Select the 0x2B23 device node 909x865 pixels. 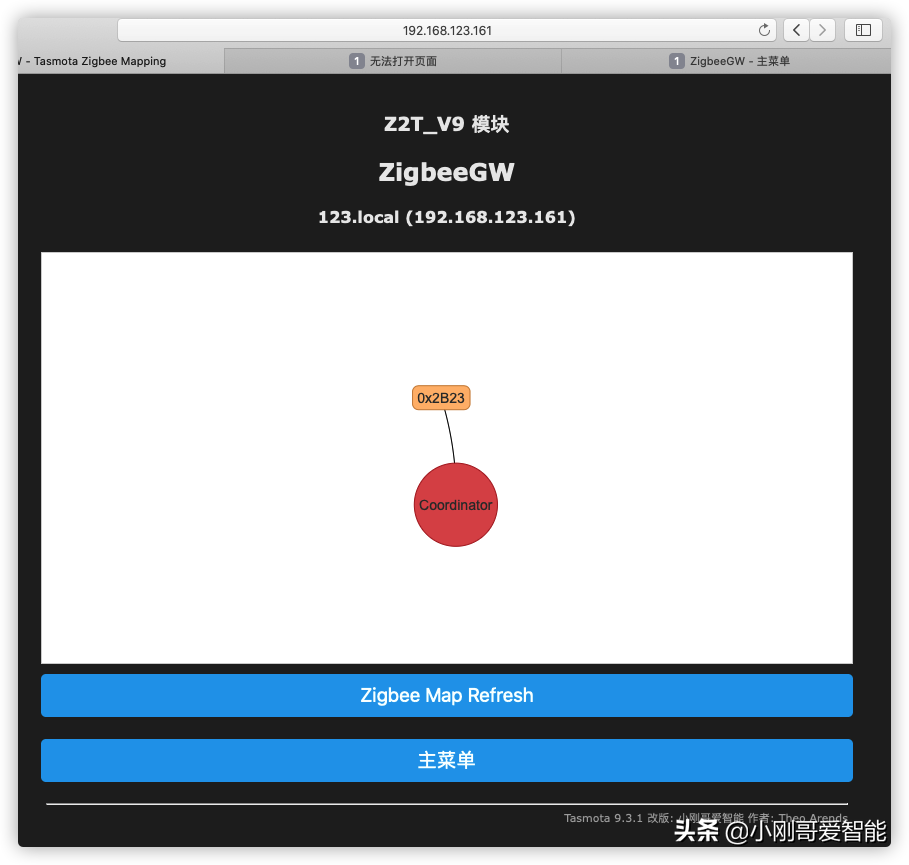[441, 398]
